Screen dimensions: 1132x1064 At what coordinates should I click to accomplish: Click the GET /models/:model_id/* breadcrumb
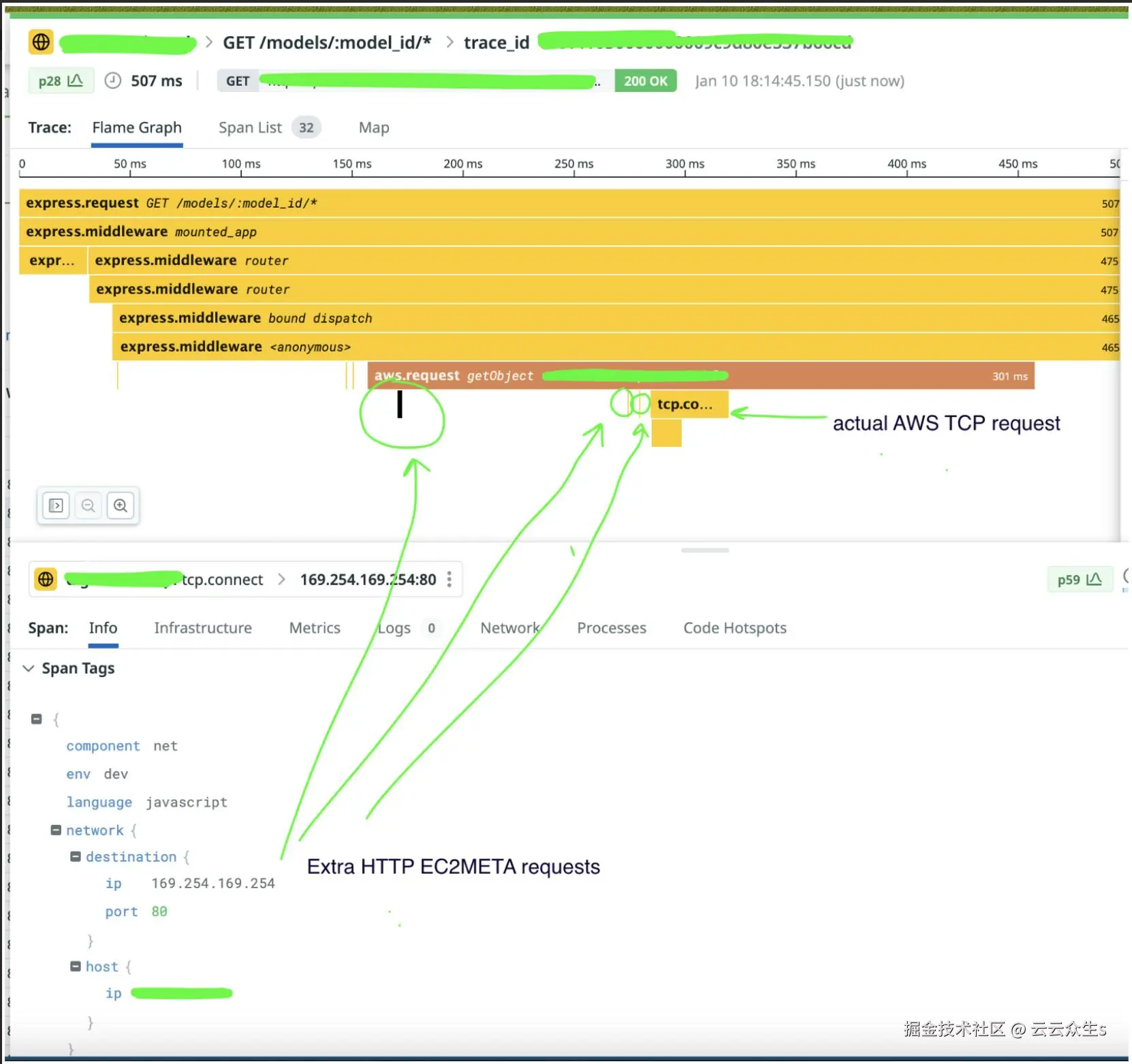pyautogui.click(x=327, y=42)
